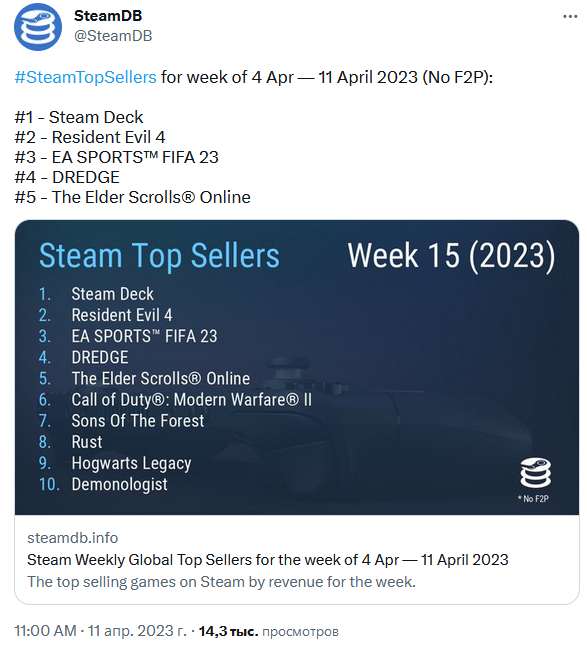Open the Steam Weekly Global Top Sellers headline
Viewport: 587px width, 655px height.
pos(267,560)
